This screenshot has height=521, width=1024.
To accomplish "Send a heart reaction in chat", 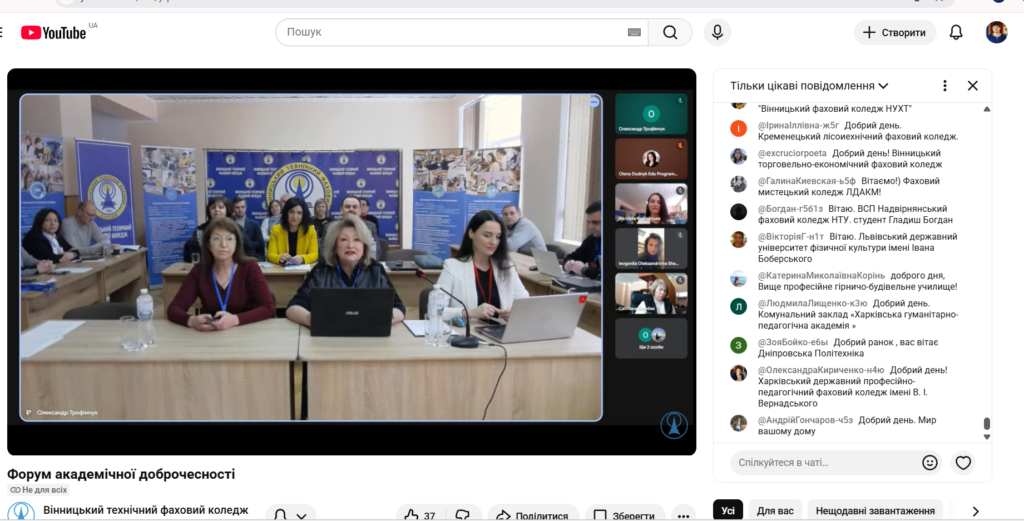I will point(963,462).
